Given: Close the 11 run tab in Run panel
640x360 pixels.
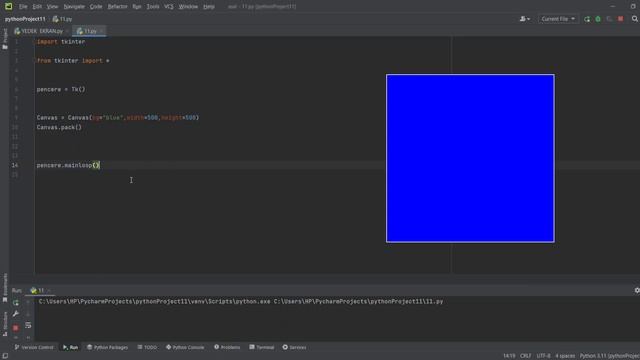Looking at the screenshot, I should pos(49,291).
